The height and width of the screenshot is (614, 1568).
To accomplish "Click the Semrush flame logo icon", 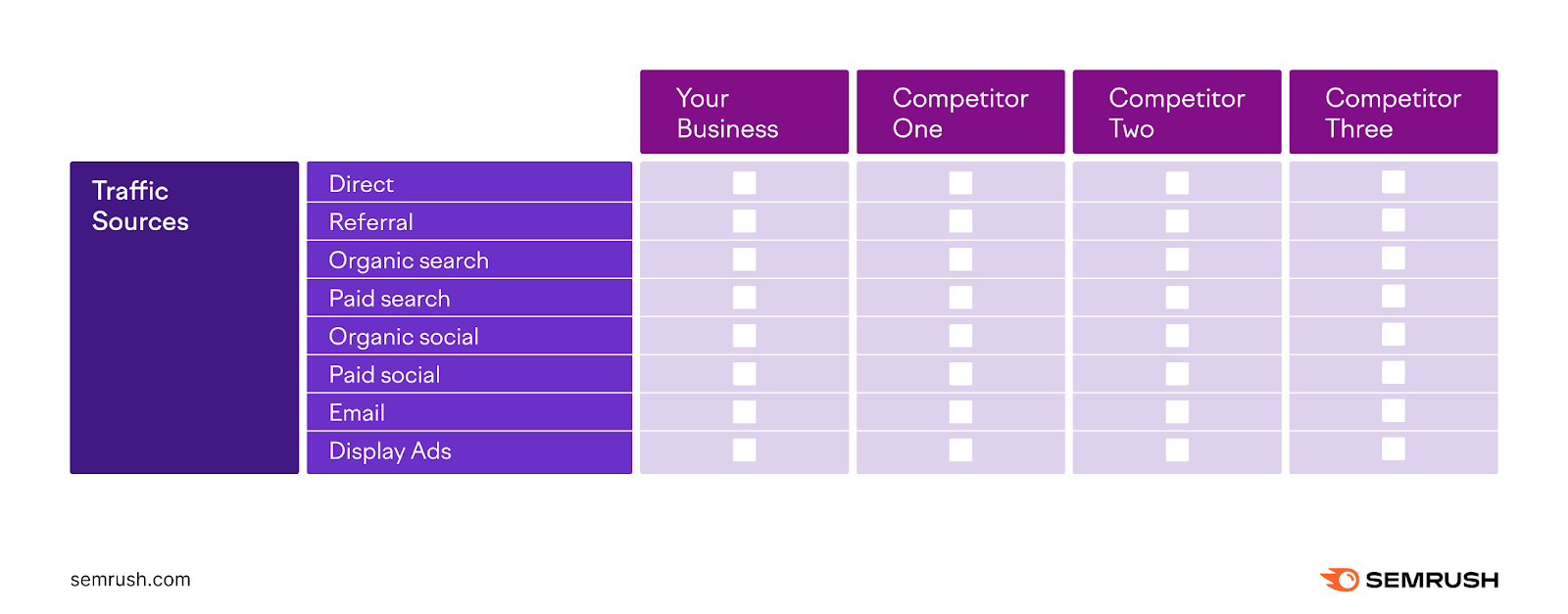I will 1340,580.
